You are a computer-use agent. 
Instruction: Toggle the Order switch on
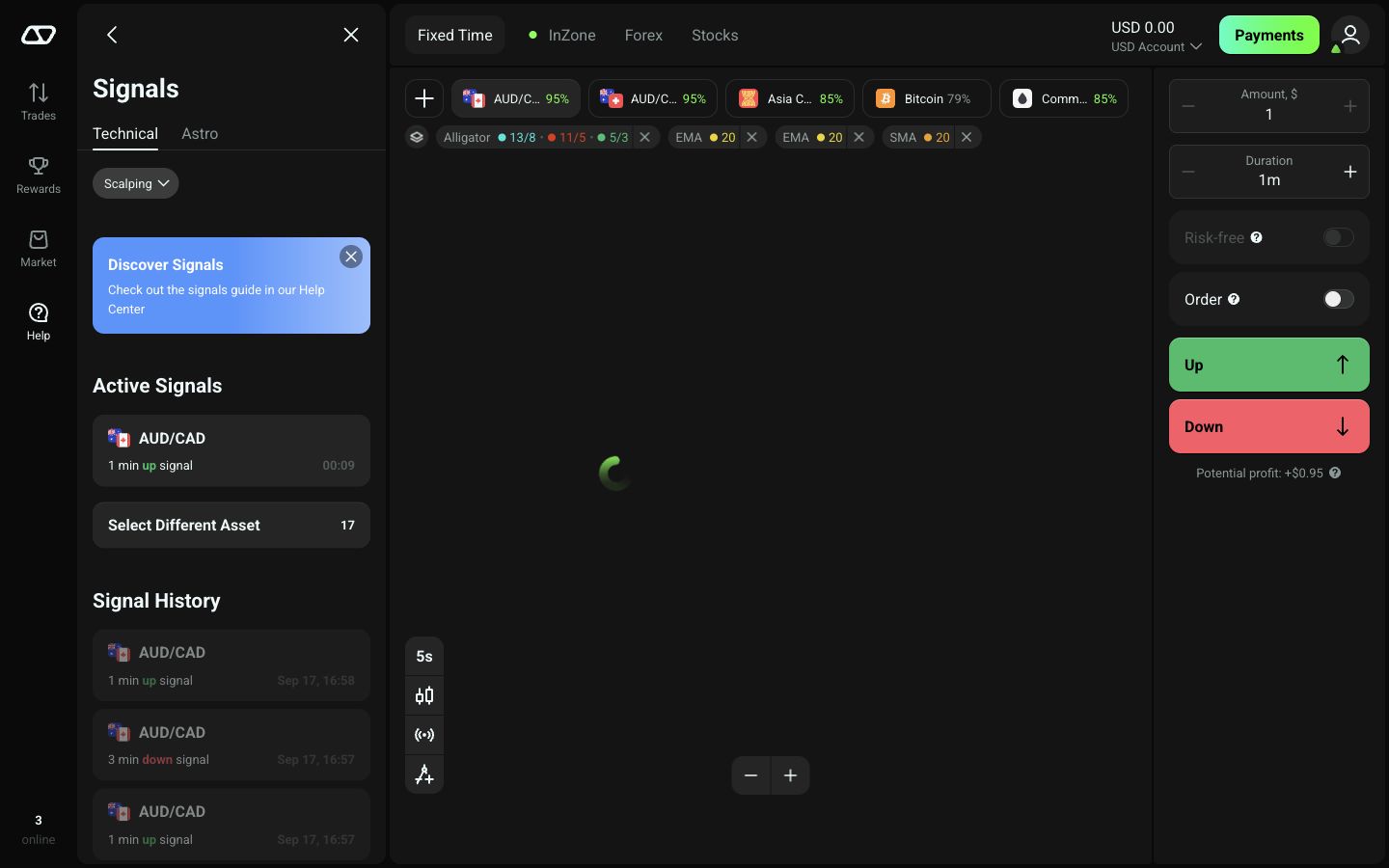(x=1338, y=299)
